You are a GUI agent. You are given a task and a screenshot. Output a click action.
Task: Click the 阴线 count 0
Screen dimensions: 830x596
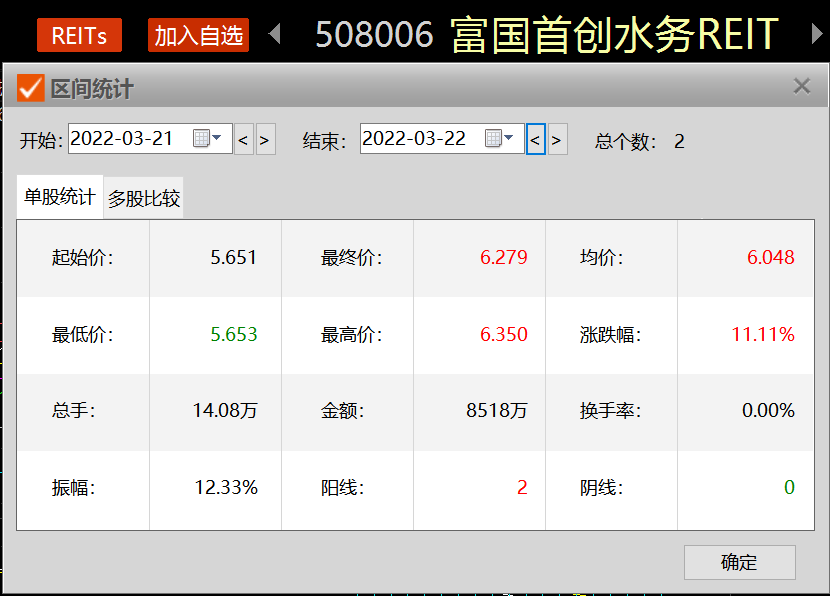[x=789, y=487]
